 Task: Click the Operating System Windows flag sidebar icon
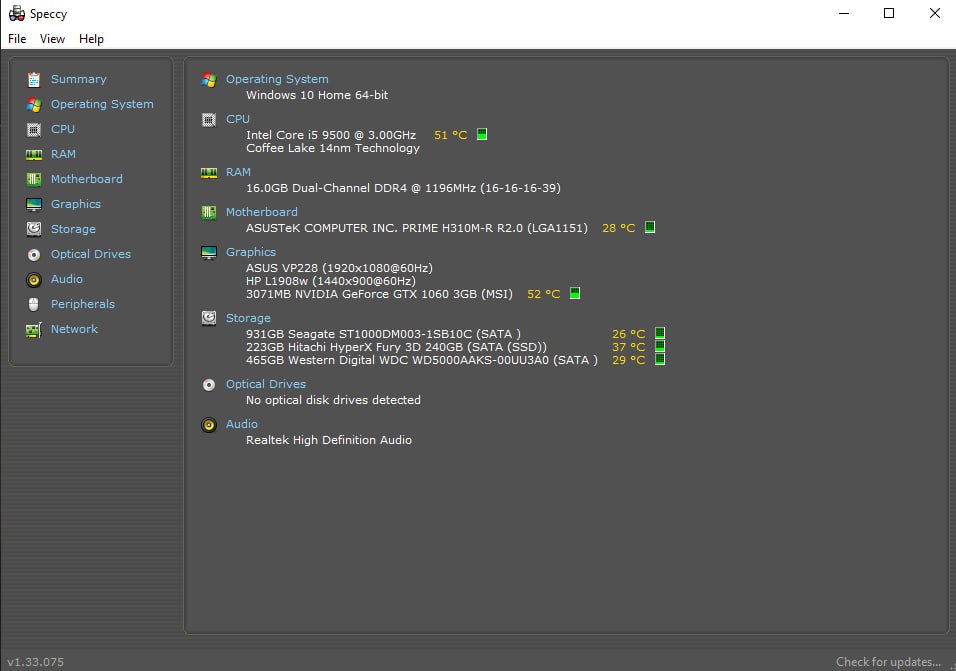coord(34,104)
